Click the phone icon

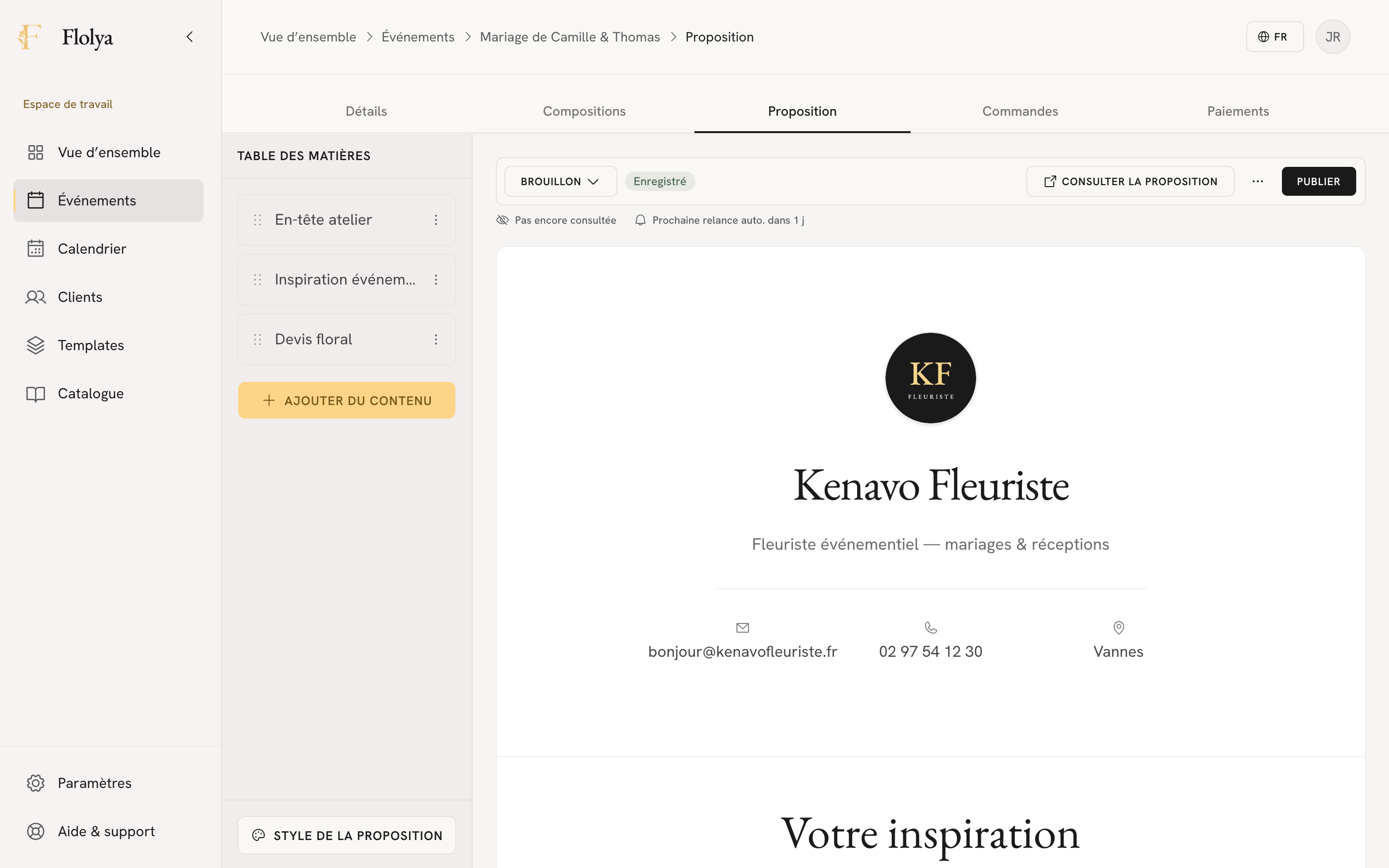[931, 627]
